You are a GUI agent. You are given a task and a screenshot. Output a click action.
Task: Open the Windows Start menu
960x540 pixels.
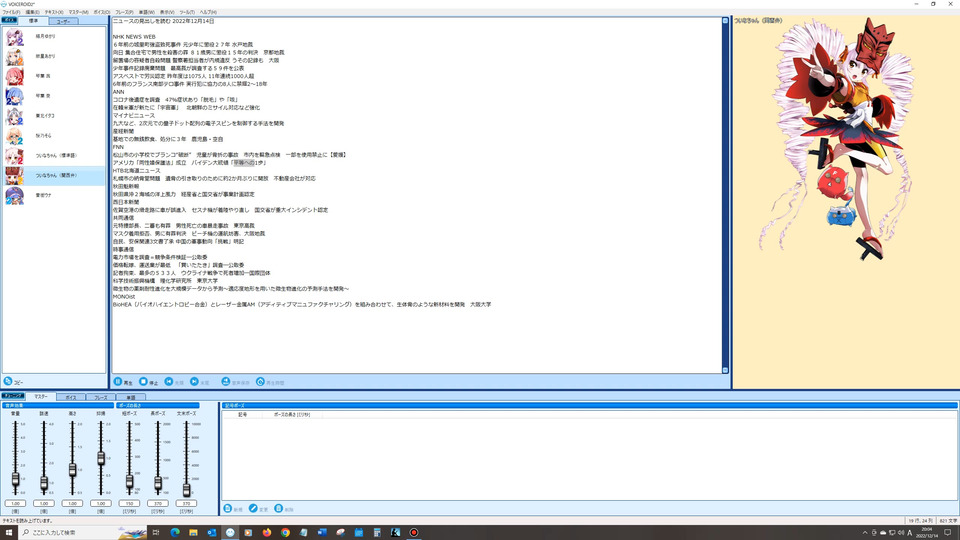pos(9,532)
